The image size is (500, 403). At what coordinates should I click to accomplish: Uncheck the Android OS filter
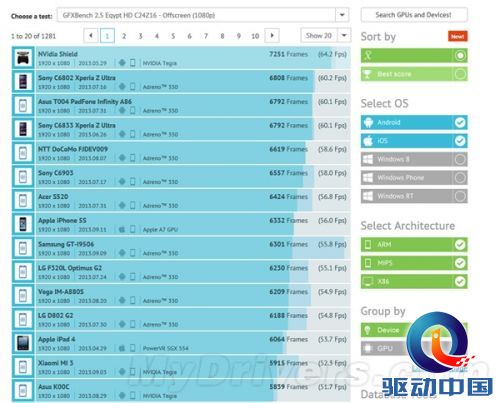coord(460,122)
